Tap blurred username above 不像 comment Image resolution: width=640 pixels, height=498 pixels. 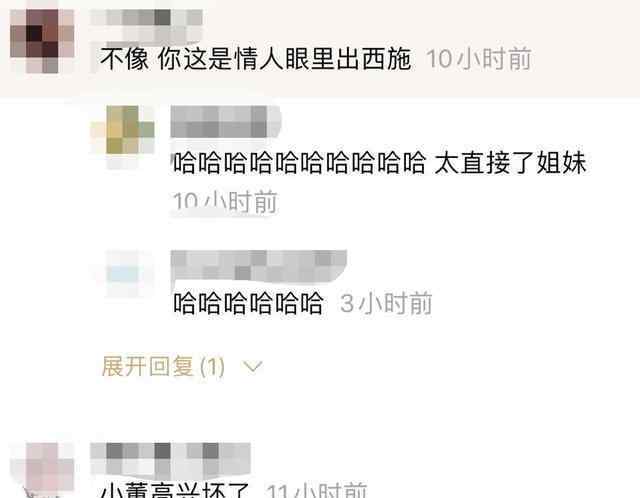146,25
